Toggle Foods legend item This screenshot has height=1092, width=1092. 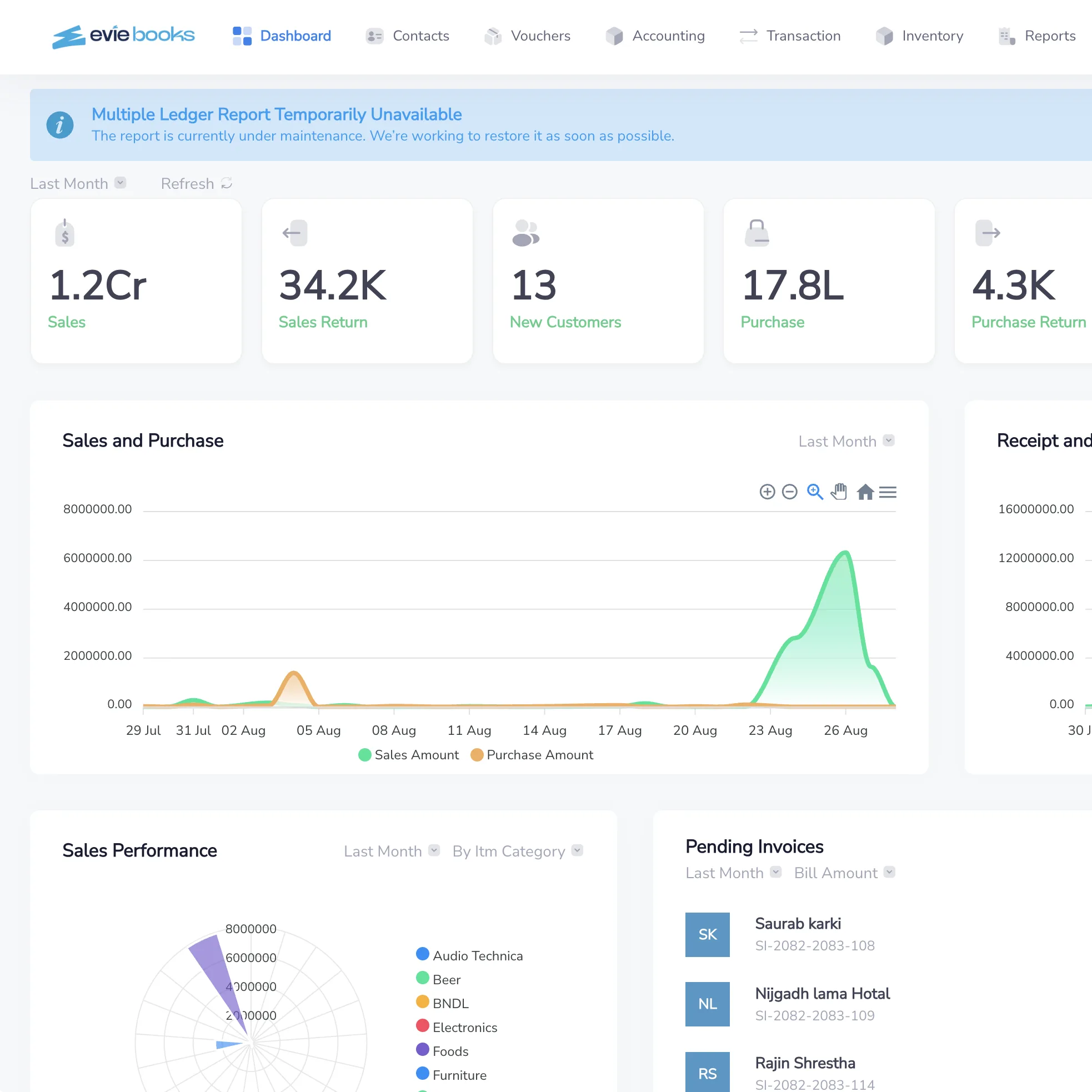(442, 1051)
